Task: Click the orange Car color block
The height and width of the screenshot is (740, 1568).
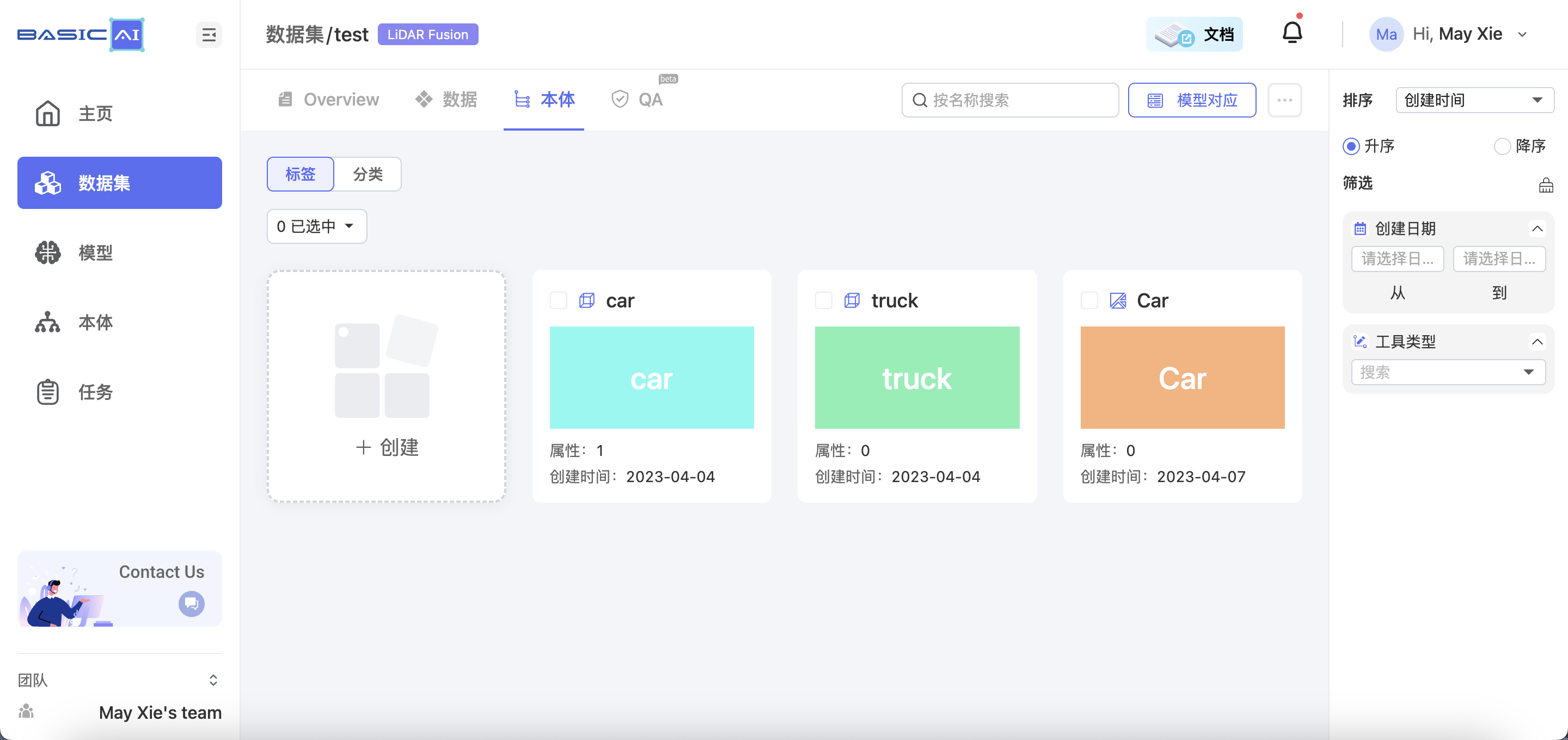Action: 1182,377
